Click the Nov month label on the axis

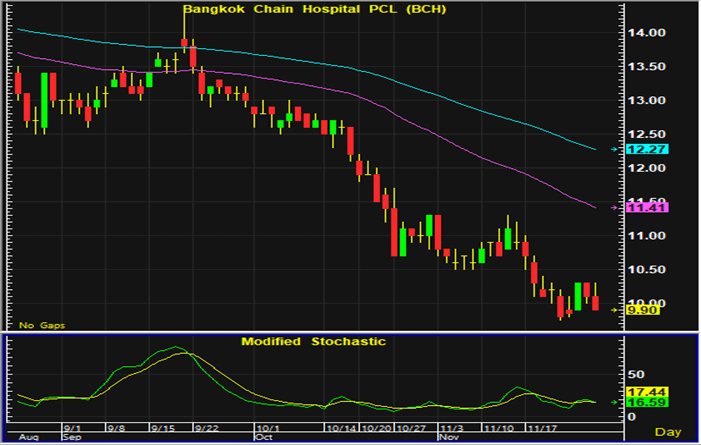[451, 437]
